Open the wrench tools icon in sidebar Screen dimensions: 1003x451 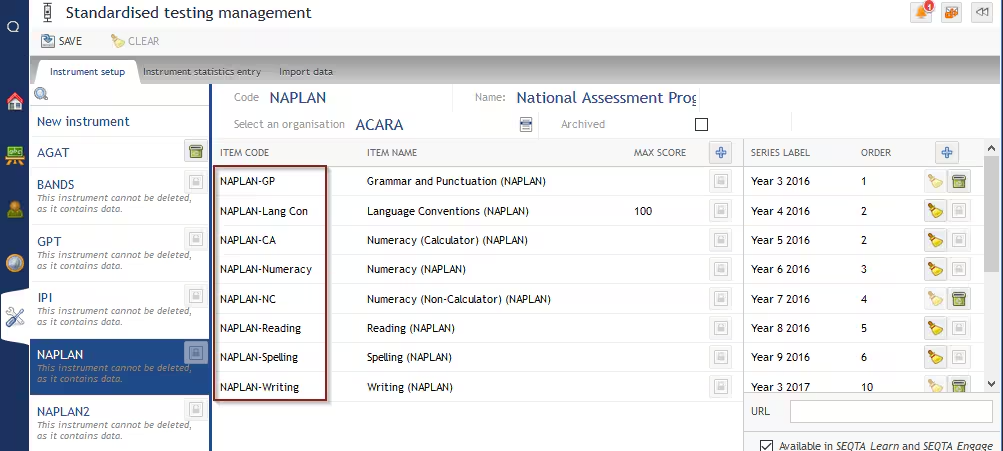coord(15,317)
